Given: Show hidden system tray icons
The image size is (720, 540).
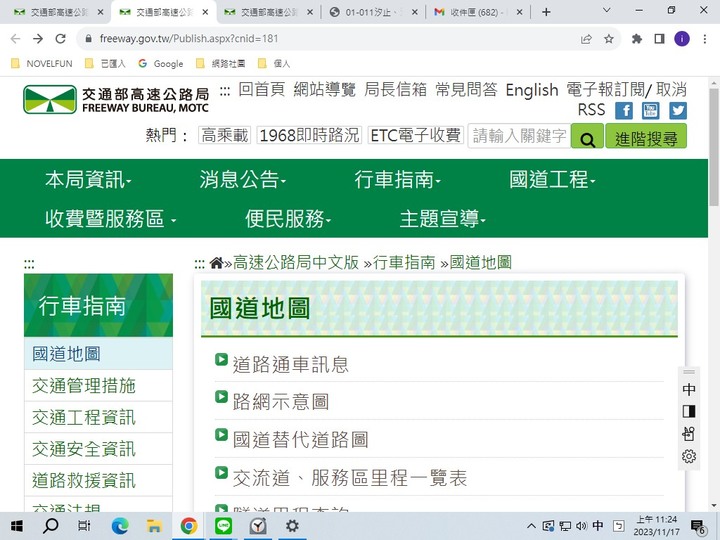Looking at the screenshot, I should tap(531, 526).
